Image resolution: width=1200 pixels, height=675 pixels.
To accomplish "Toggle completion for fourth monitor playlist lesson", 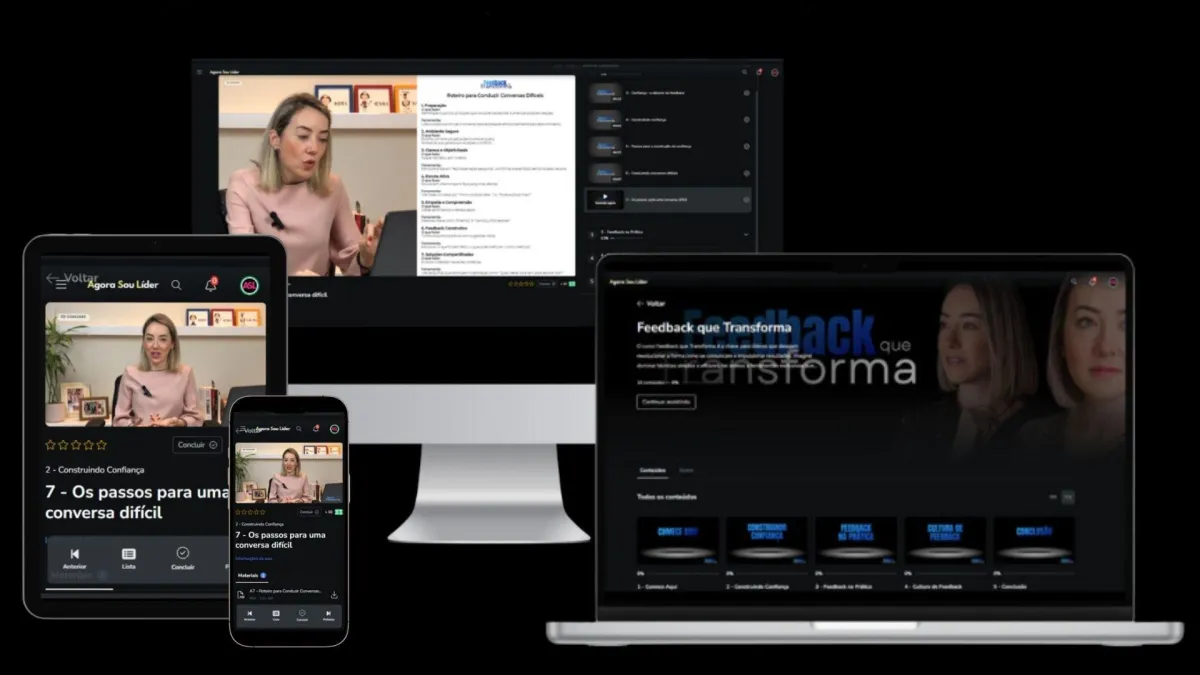I will (747, 173).
